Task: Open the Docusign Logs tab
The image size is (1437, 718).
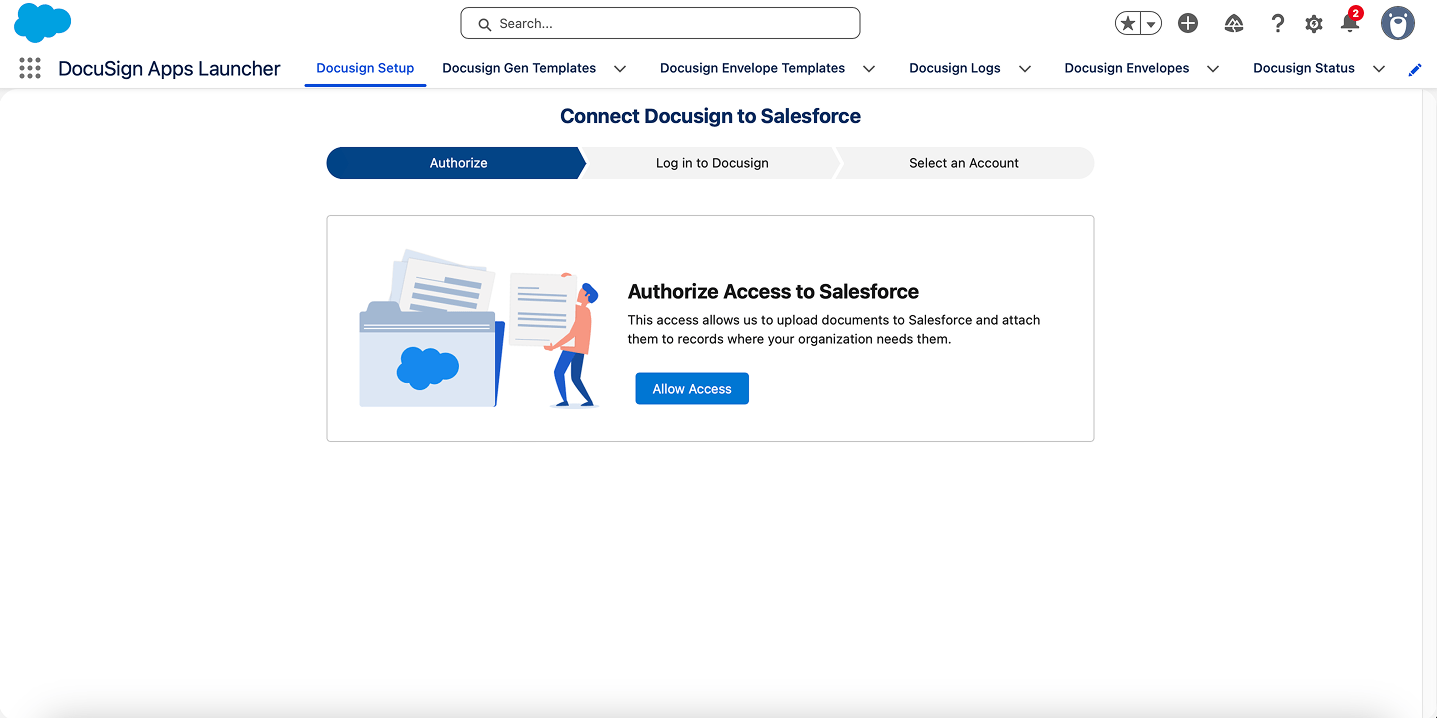Action: click(x=955, y=68)
